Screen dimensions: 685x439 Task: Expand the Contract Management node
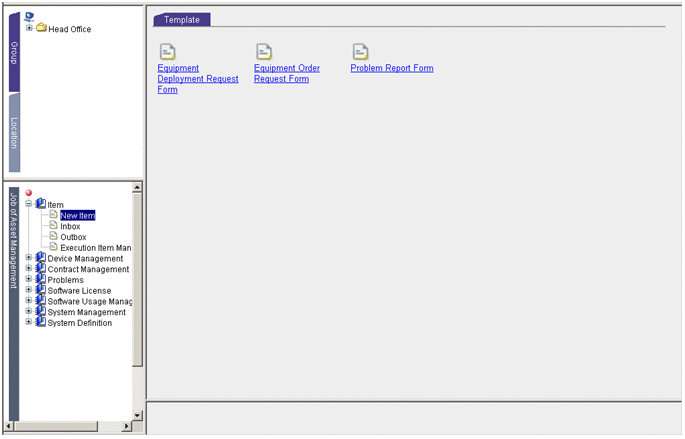point(29,268)
